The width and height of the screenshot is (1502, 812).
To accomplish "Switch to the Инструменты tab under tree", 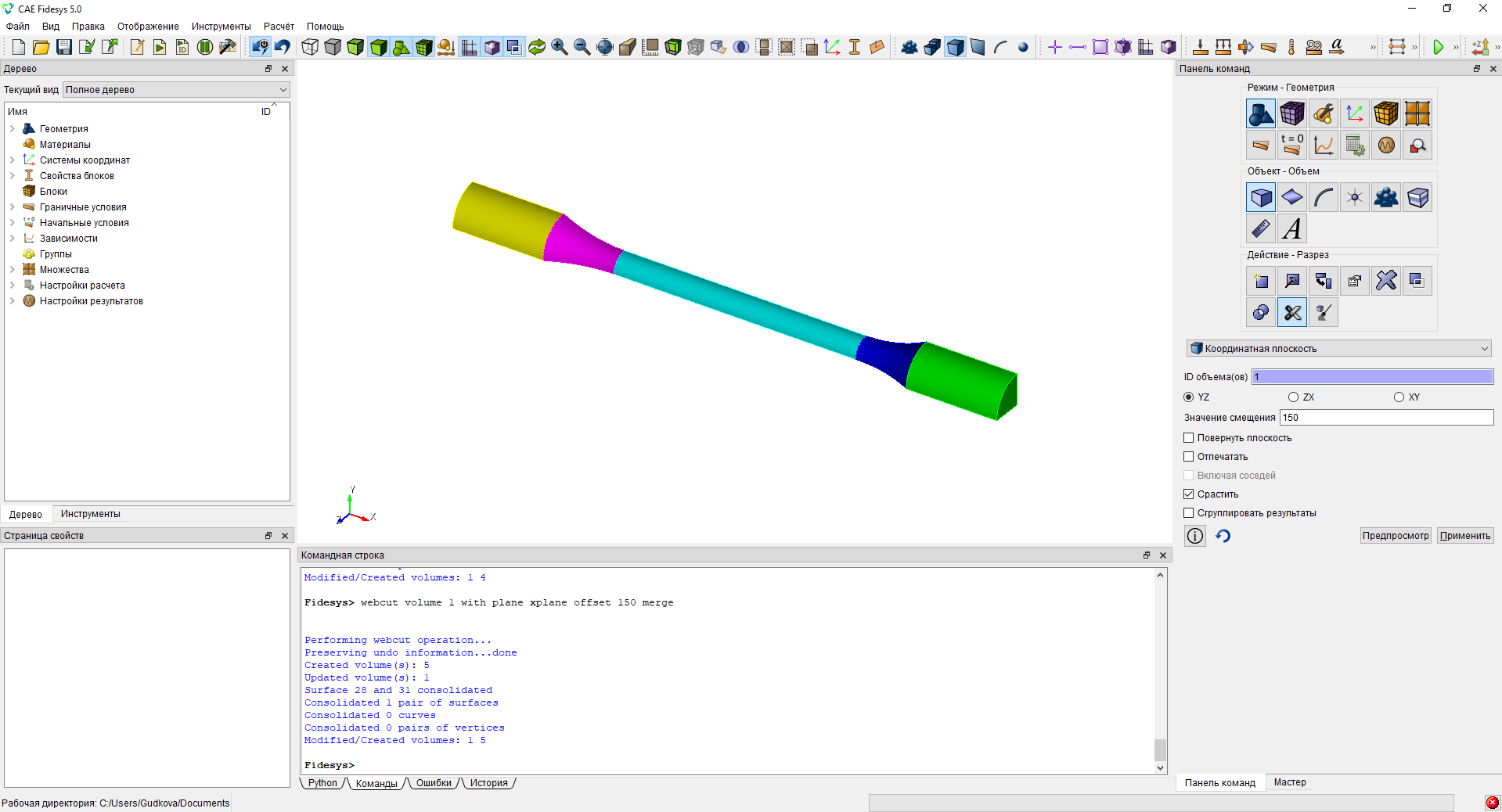I will point(91,514).
